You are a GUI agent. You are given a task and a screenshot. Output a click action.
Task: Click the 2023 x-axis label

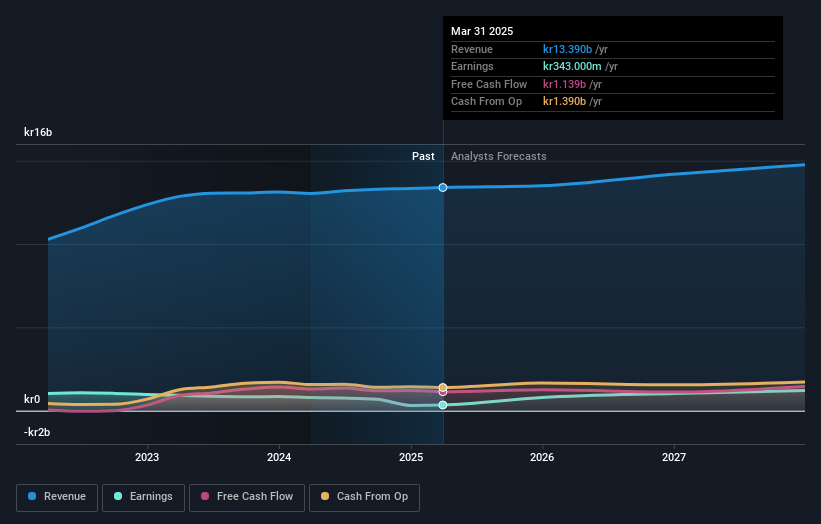tap(147, 457)
